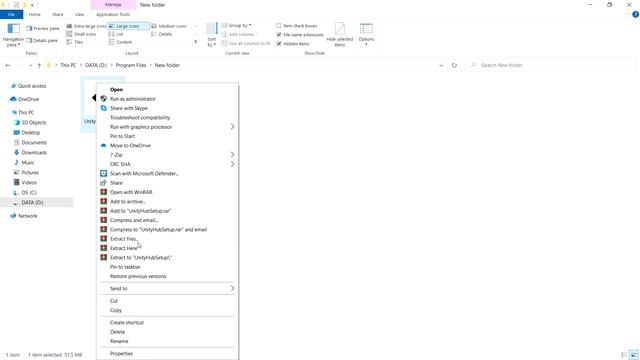Go back with the Back arrow
The width and height of the screenshot is (640, 360).
tap(8, 65)
